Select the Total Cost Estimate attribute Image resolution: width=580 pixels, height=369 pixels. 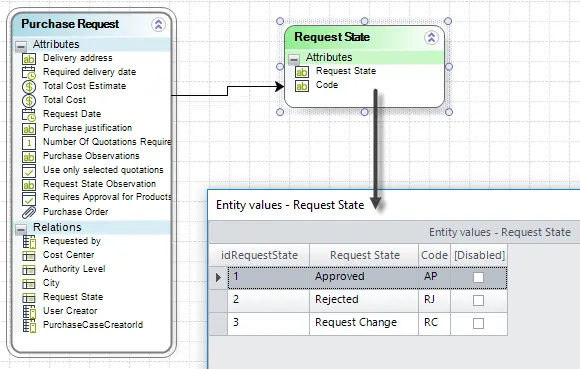pos(85,86)
